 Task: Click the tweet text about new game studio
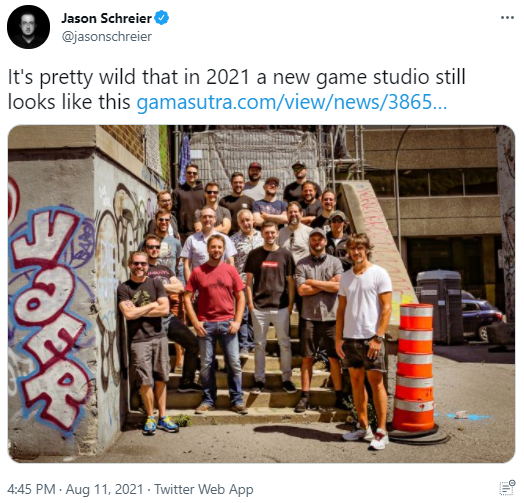tap(236, 89)
